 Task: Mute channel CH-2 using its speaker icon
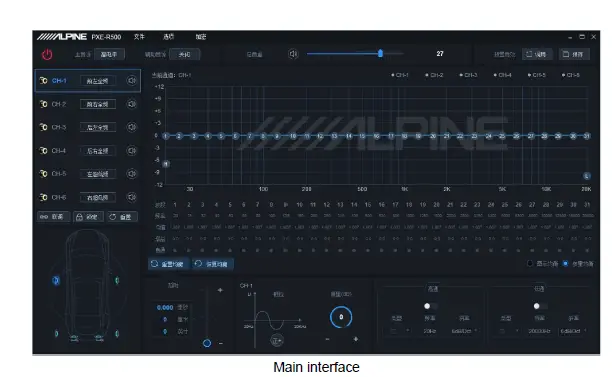pyautogui.click(x=132, y=104)
